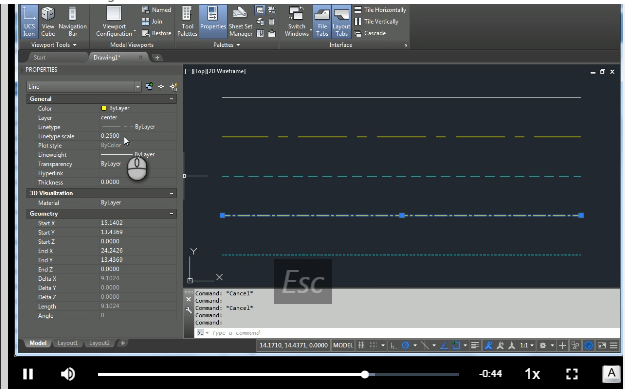Click the View Cube icon
Screen dimensions: 625x389
coord(48,22)
